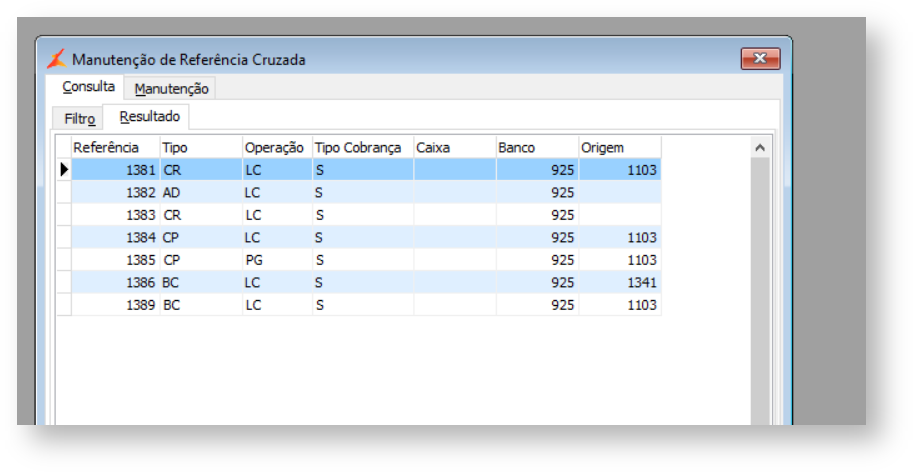
Task: Click the Tipo column header
Action: tap(201, 148)
